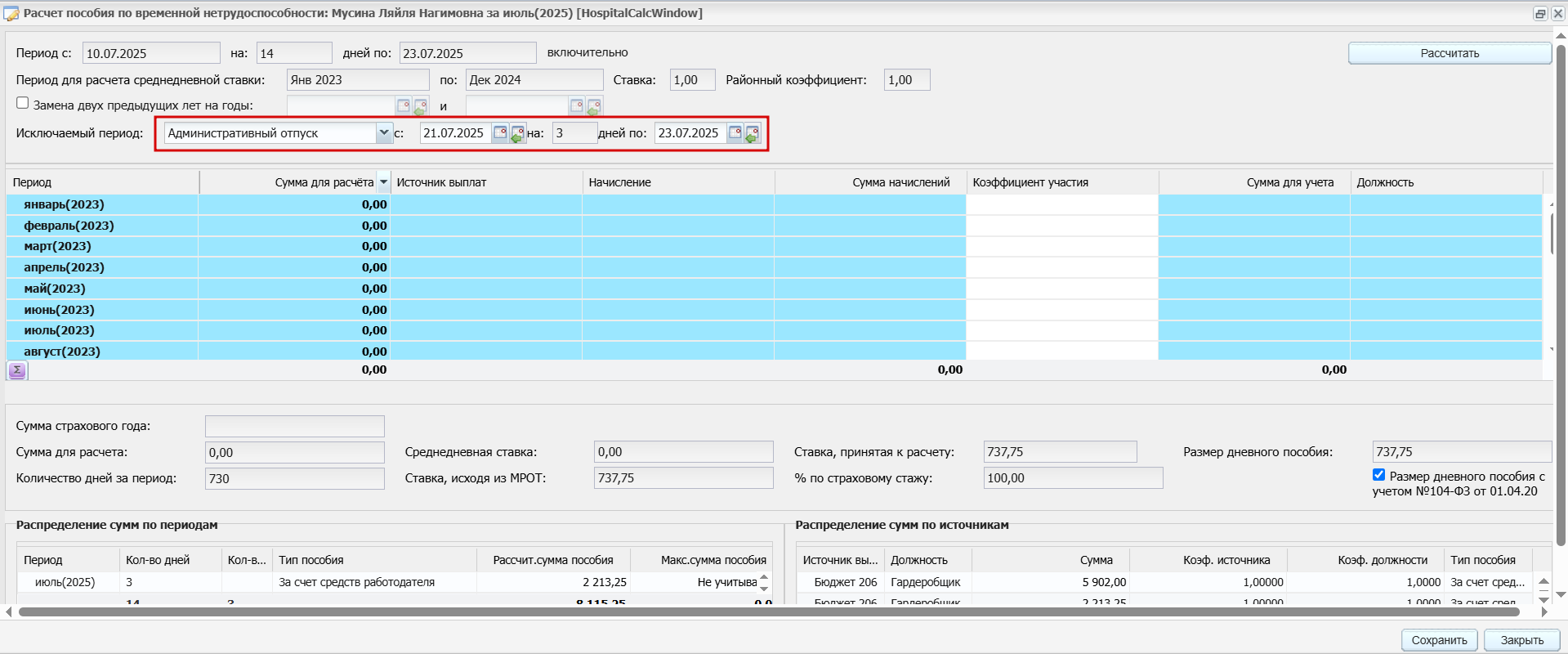
Task: Click the '% по страховому стажу' field
Action: point(1073,478)
